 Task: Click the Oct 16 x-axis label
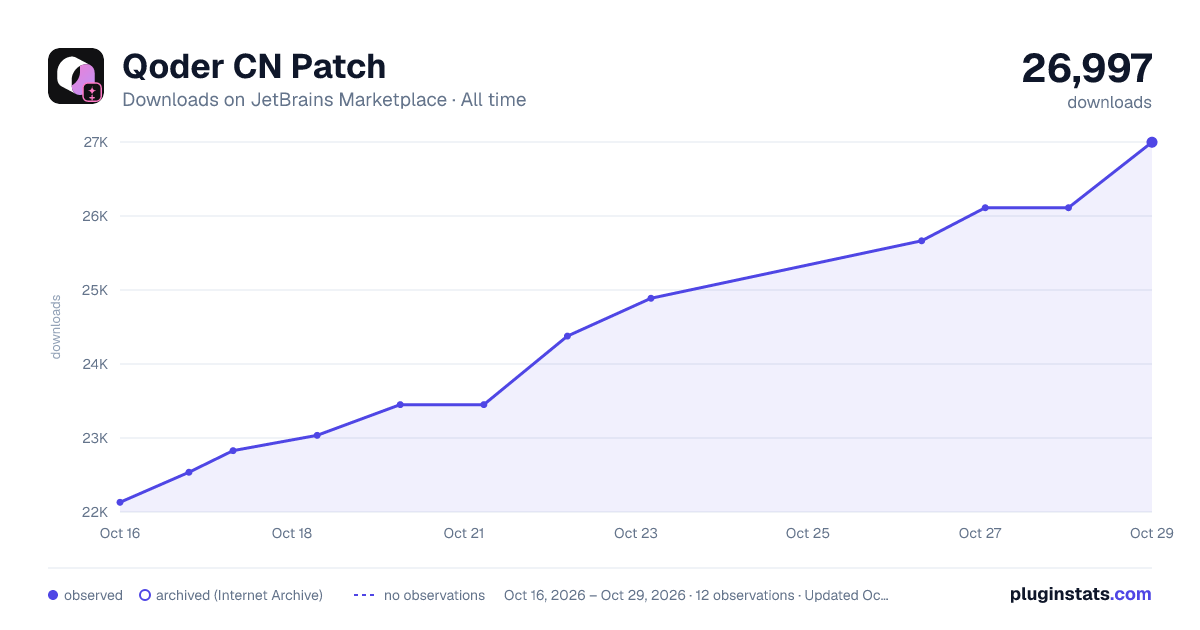tap(120, 533)
